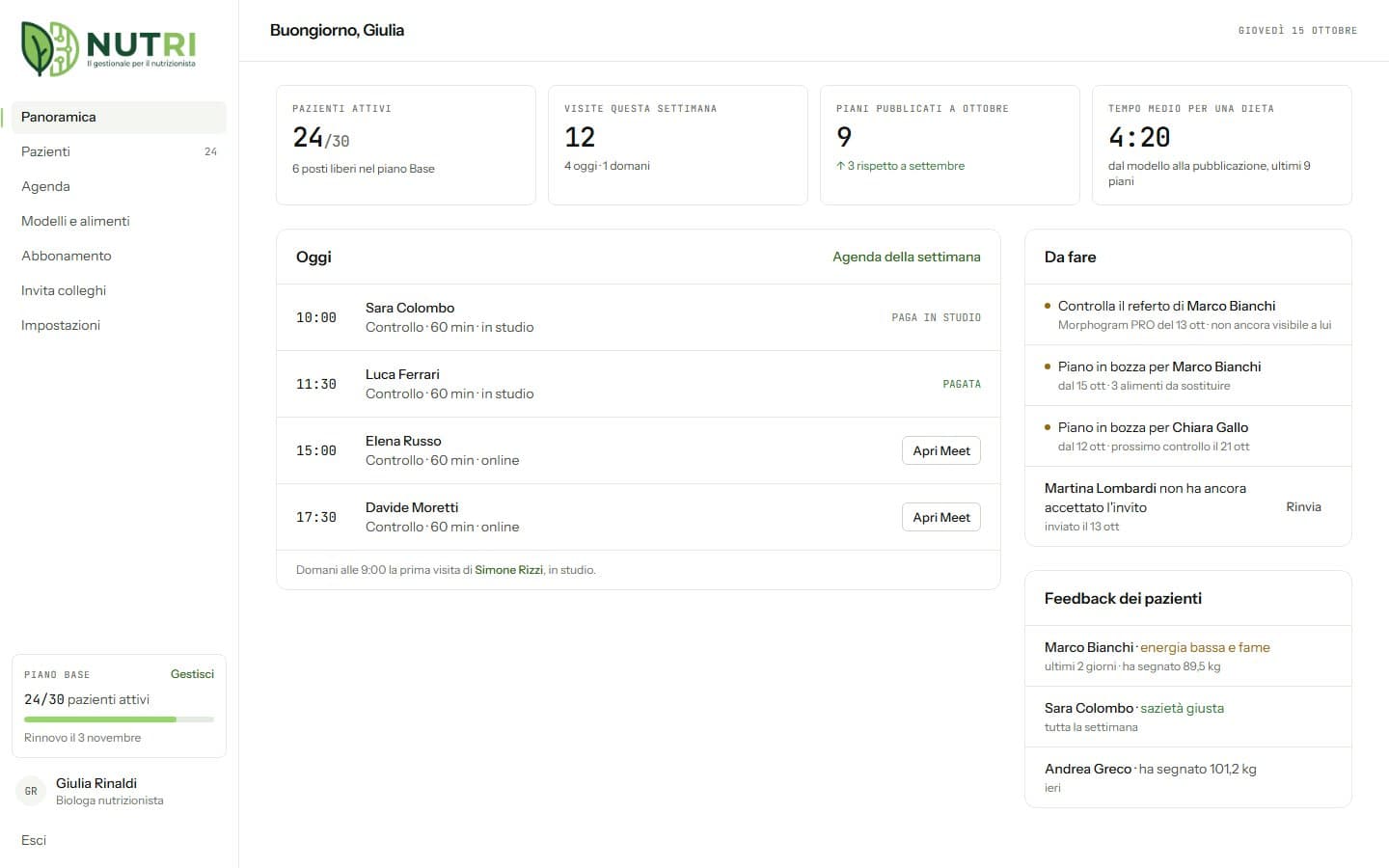Click the pazienti attivi progress bar
This screenshot has width=1389, height=868.
(x=119, y=719)
